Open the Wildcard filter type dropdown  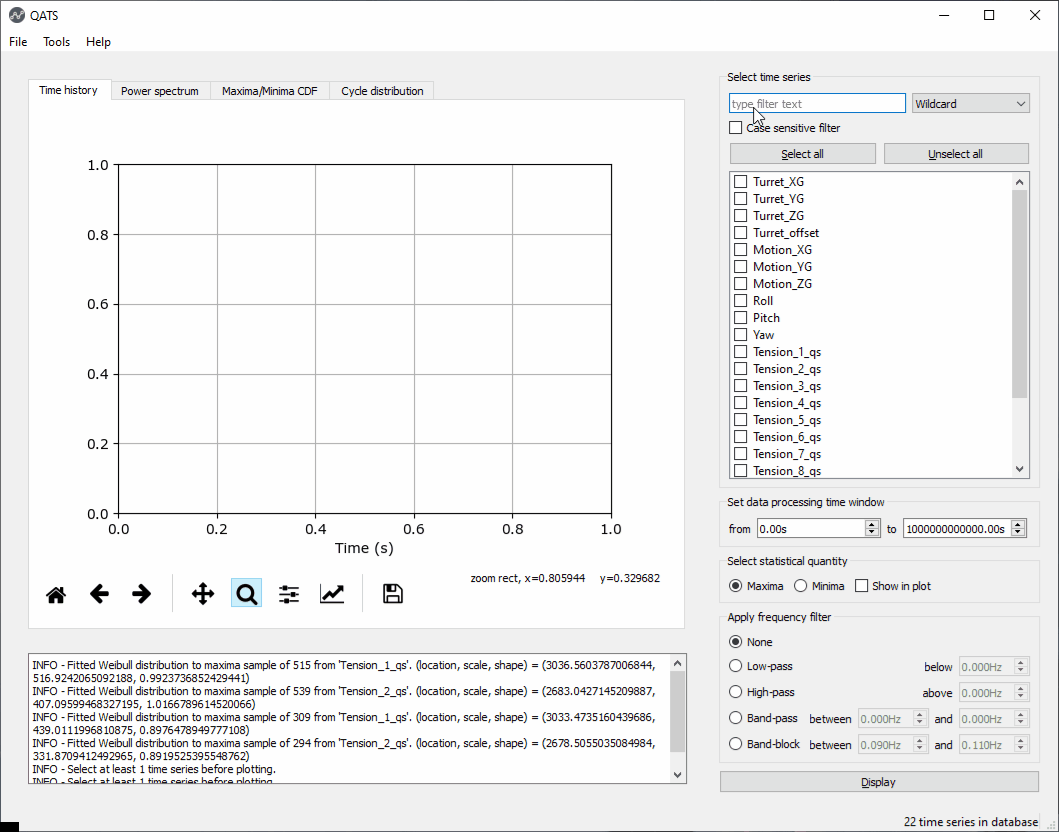(x=970, y=104)
